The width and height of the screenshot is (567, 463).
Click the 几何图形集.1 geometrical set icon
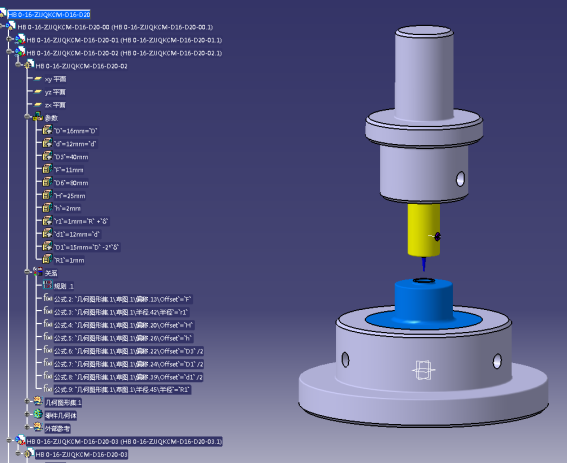tap(38, 401)
